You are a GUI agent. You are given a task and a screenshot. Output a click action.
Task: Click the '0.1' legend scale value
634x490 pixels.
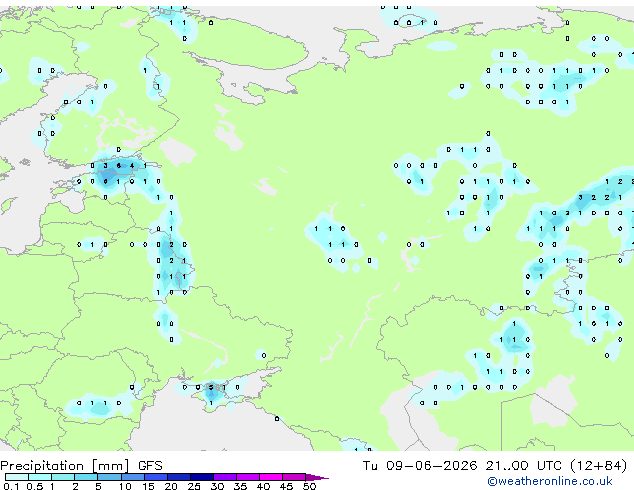click(x=11, y=486)
